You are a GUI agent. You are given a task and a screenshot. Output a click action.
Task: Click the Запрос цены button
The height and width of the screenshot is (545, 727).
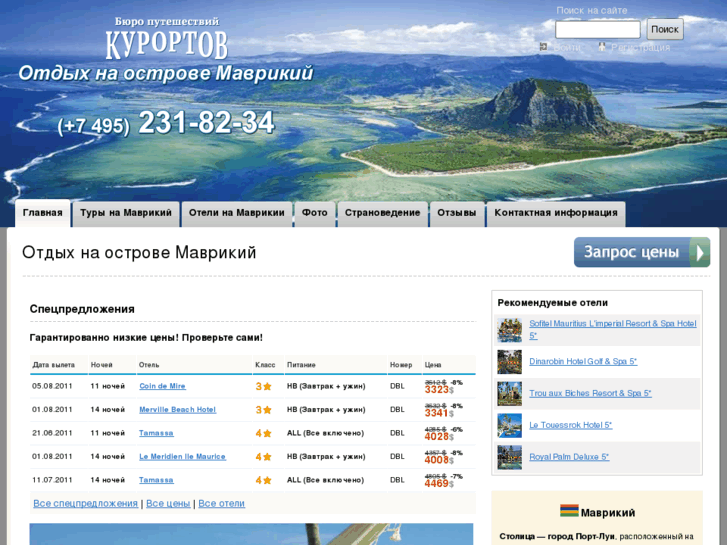[642, 252]
